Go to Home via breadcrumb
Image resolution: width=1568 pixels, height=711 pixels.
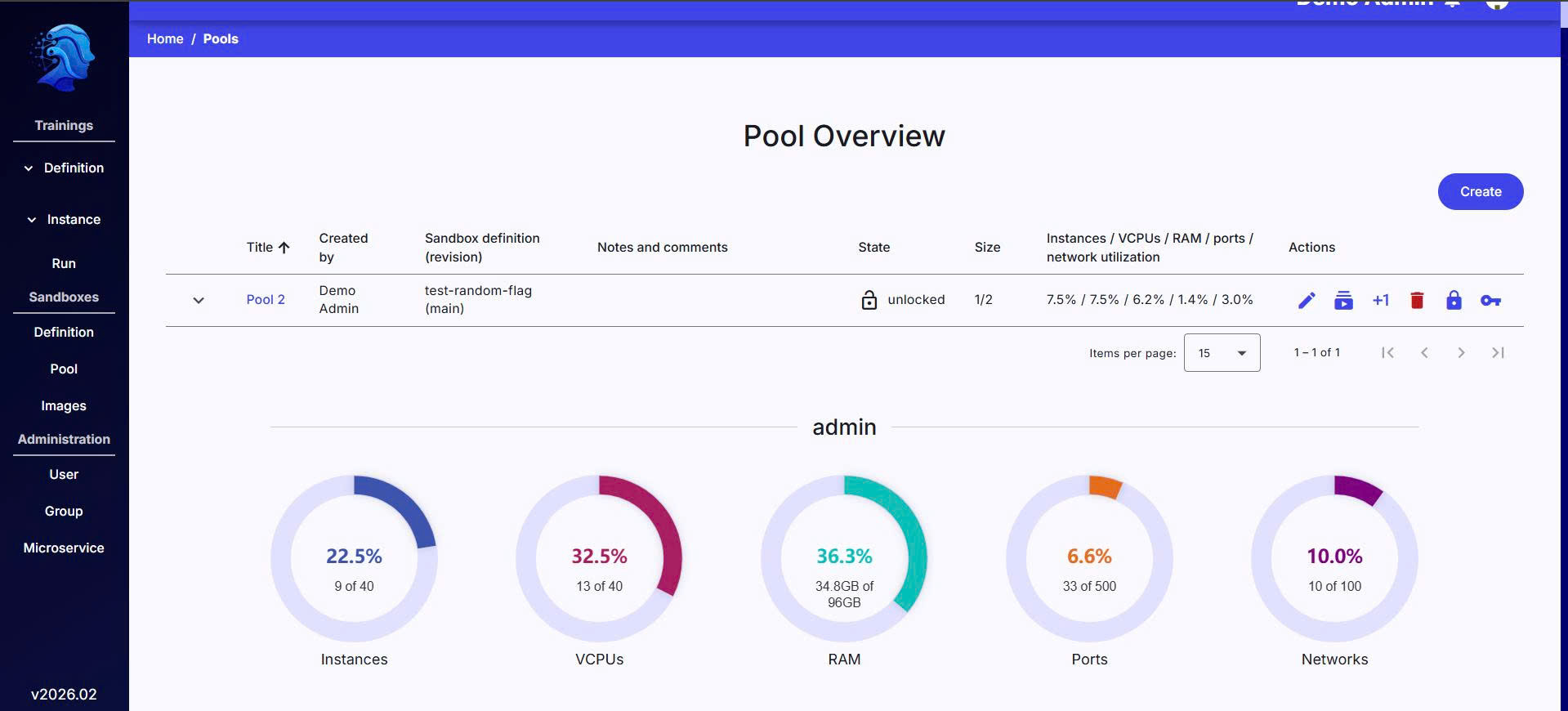tap(165, 38)
